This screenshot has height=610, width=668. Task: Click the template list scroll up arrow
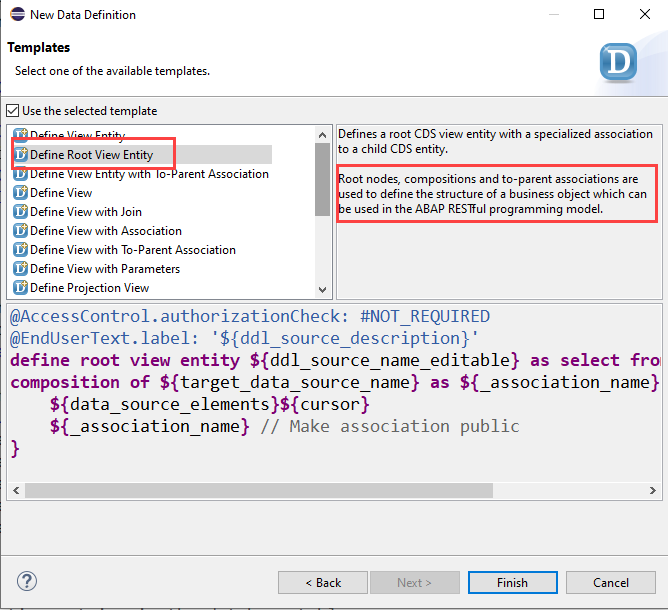coord(322,135)
